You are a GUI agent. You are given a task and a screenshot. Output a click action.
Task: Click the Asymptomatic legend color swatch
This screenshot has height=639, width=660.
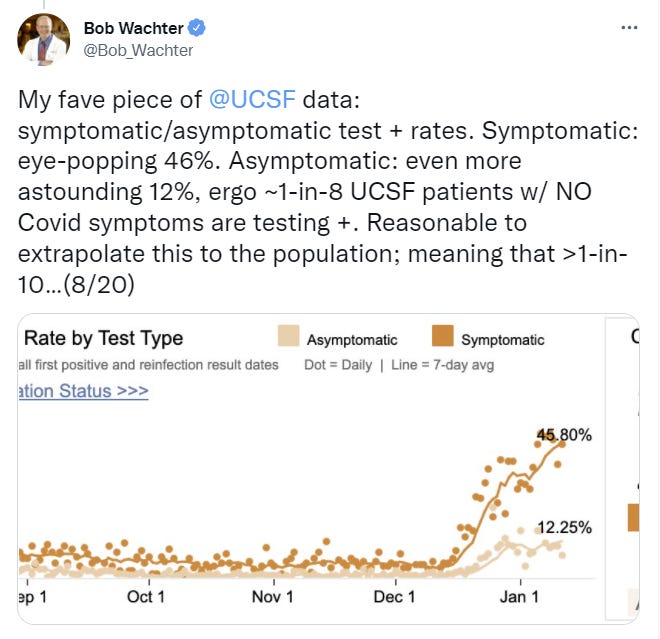click(286, 338)
